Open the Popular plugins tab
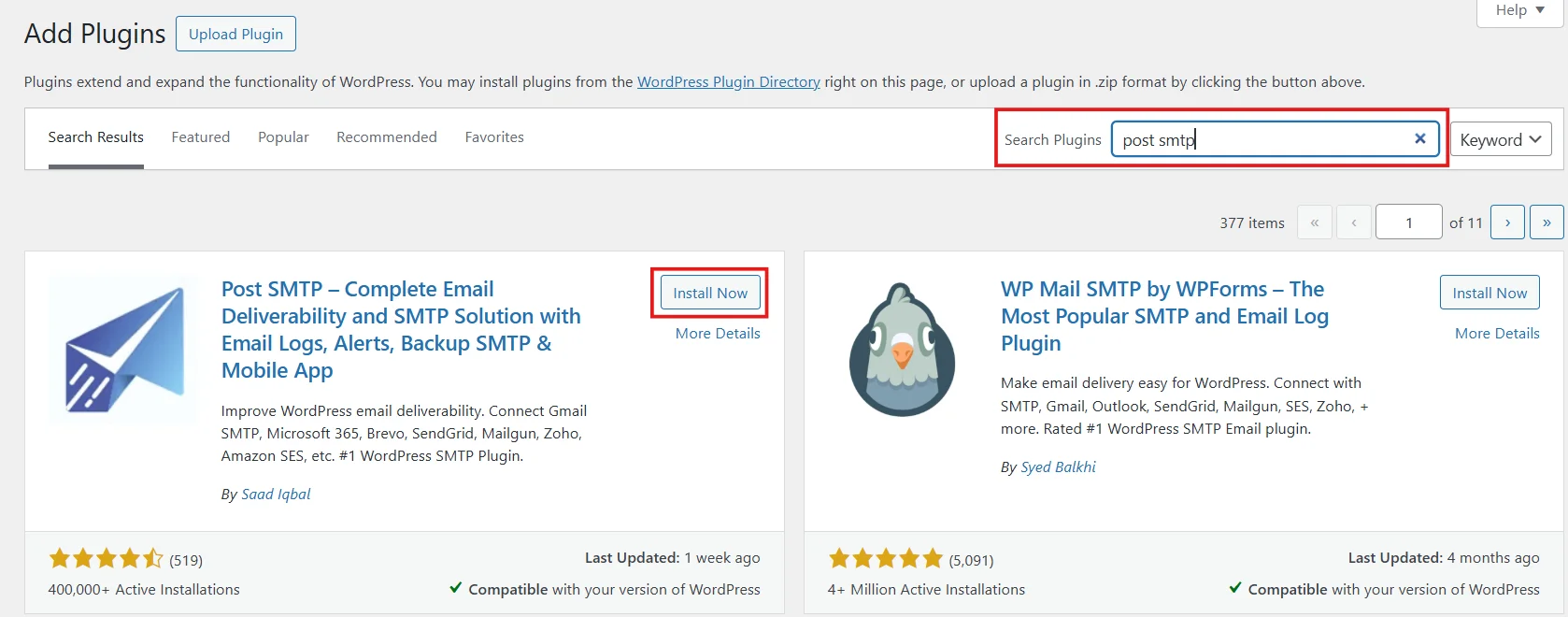The image size is (1568, 617). [282, 136]
